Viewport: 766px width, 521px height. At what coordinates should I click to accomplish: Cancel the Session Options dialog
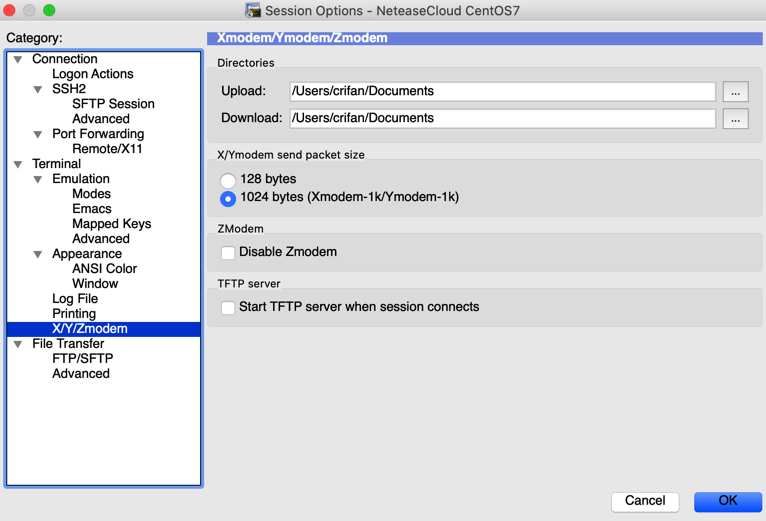(x=644, y=501)
